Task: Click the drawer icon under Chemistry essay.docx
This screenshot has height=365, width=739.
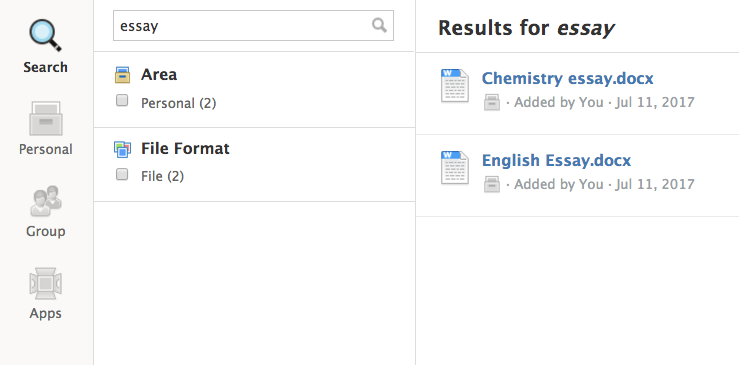Action: [x=492, y=102]
